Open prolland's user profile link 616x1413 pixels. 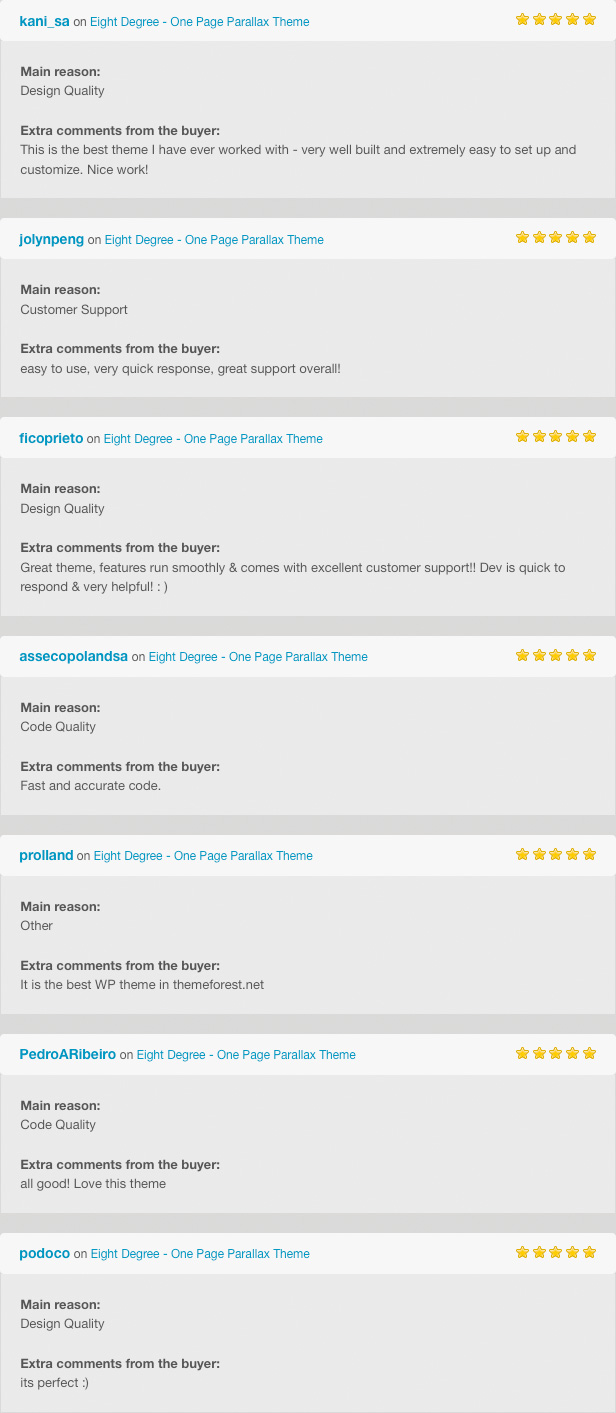click(46, 855)
